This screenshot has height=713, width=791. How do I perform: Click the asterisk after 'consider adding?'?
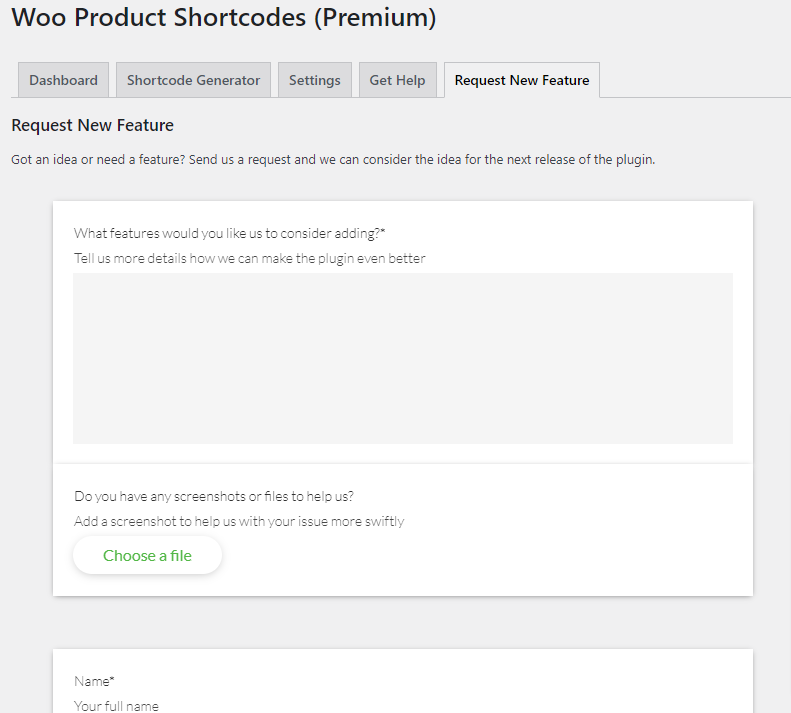click(x=383, y=232)
